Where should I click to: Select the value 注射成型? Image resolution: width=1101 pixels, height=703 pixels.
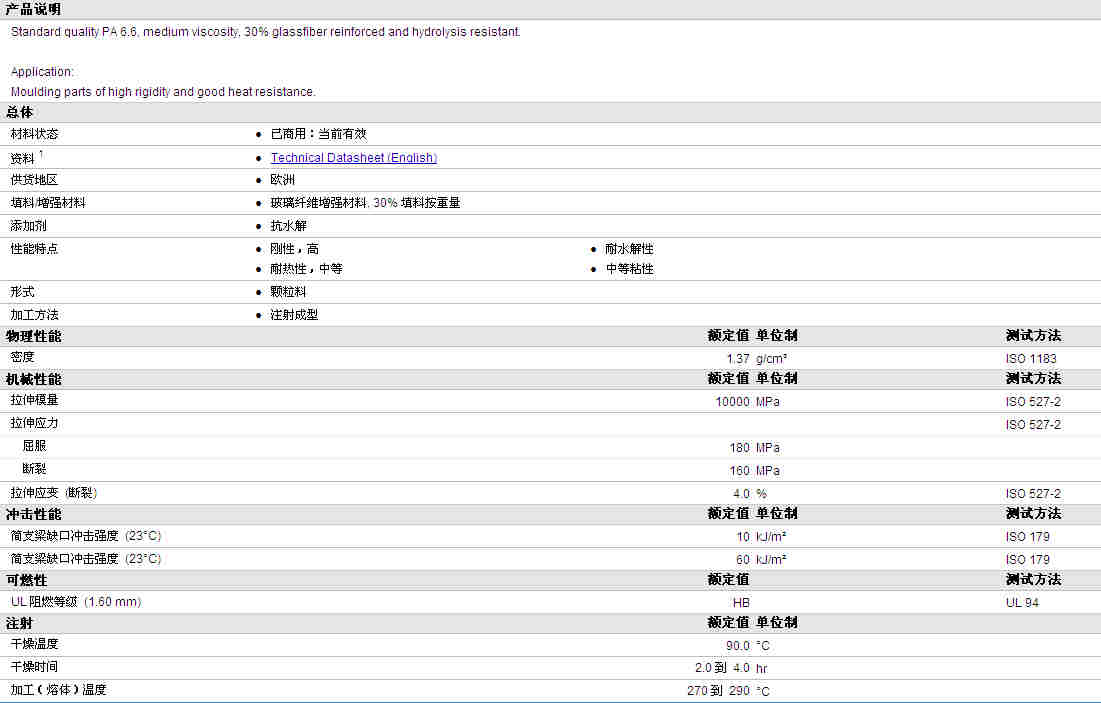(x=294, y=315)
